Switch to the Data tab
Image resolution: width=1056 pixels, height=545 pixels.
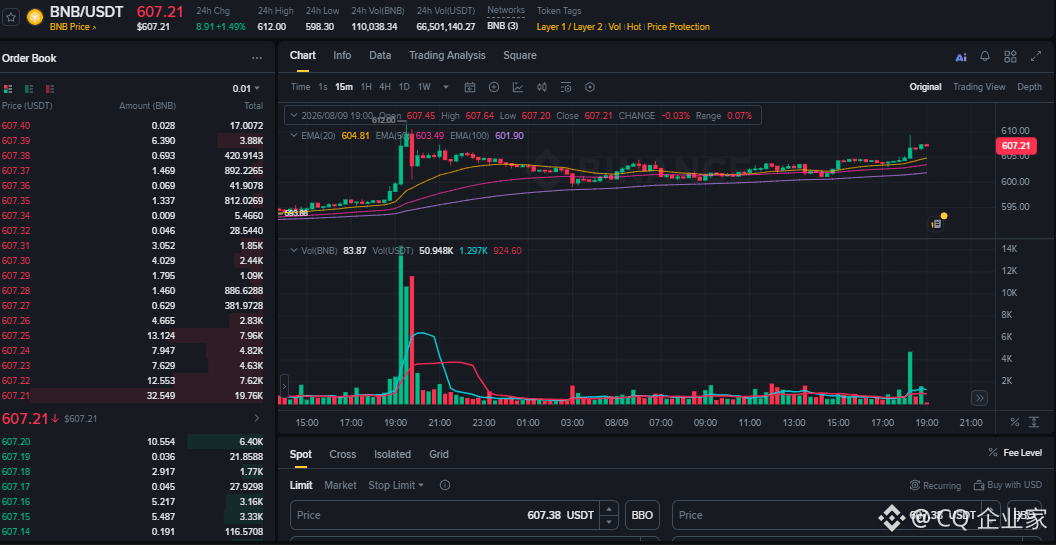tap(380, 55)
